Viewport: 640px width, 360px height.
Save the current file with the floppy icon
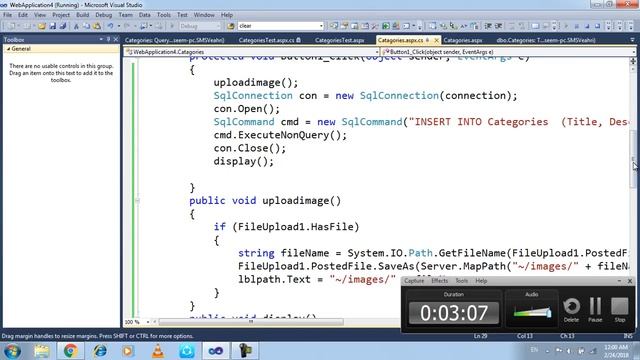[x=53, y=26]
